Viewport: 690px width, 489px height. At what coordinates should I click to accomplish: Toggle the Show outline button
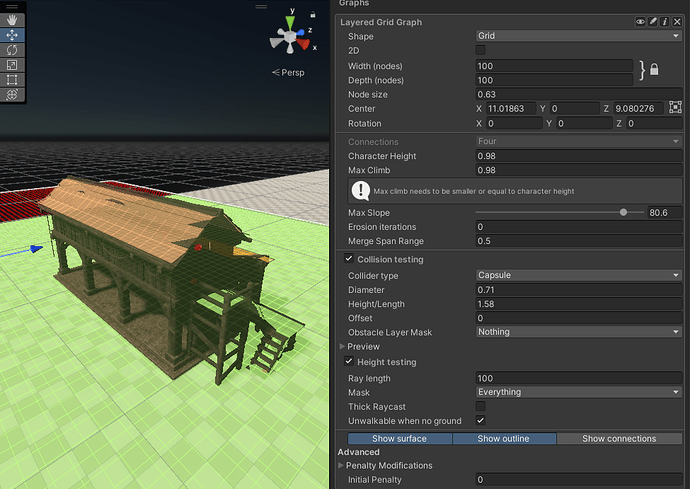504,438
